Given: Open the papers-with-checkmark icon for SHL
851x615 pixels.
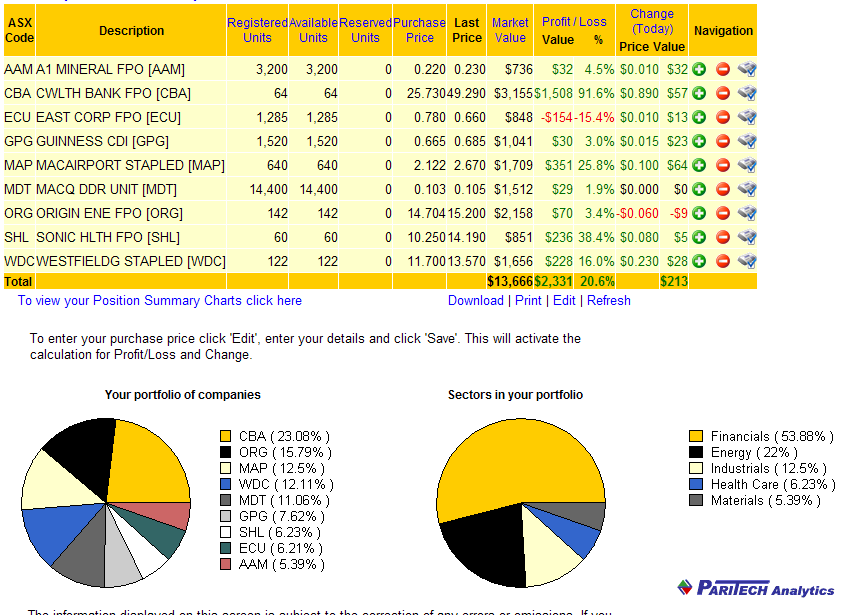Looking at the screenshot, I should coord(747,237).
